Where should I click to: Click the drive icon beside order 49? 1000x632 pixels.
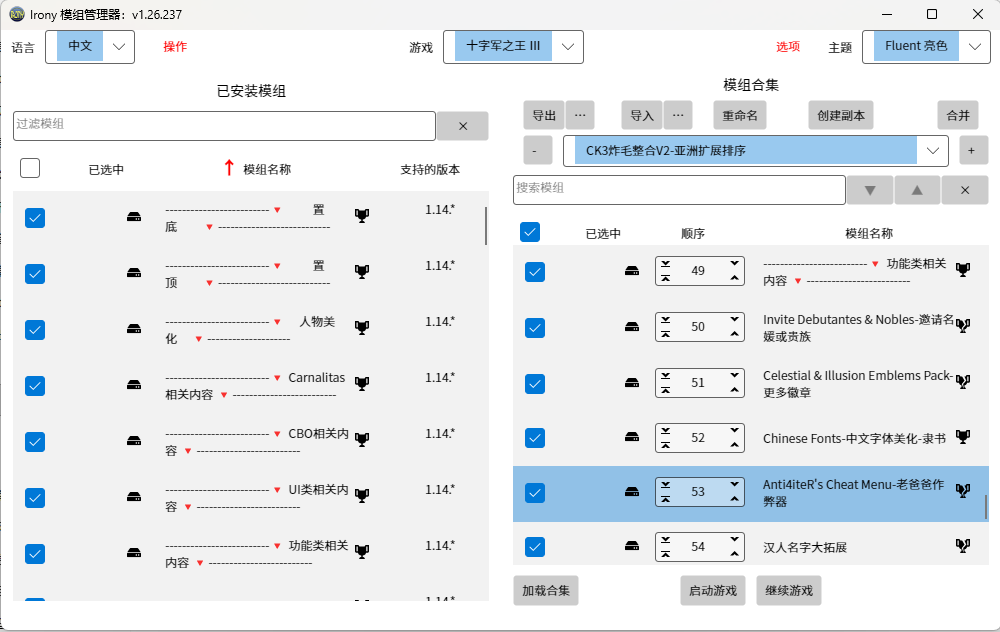coord(632,271)
